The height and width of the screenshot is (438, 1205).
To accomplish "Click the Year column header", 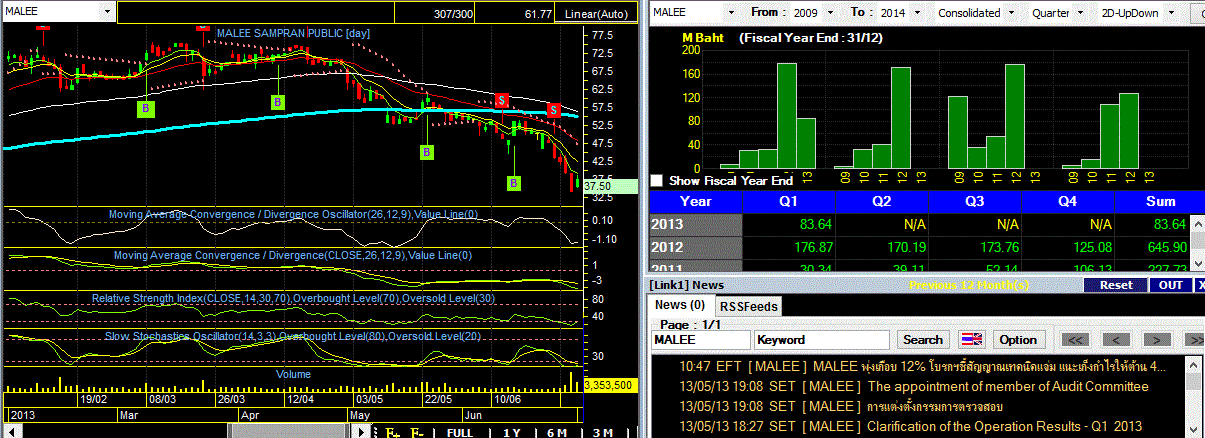I will (696, 200).
